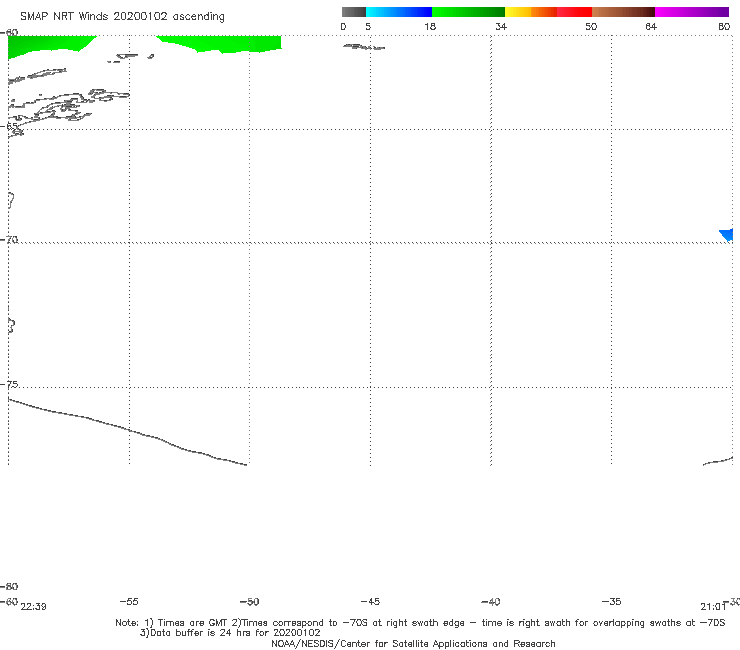Pick the magenta-purple segment of the color bar
This screenshot has height=650, width=740.
point(692,12)
